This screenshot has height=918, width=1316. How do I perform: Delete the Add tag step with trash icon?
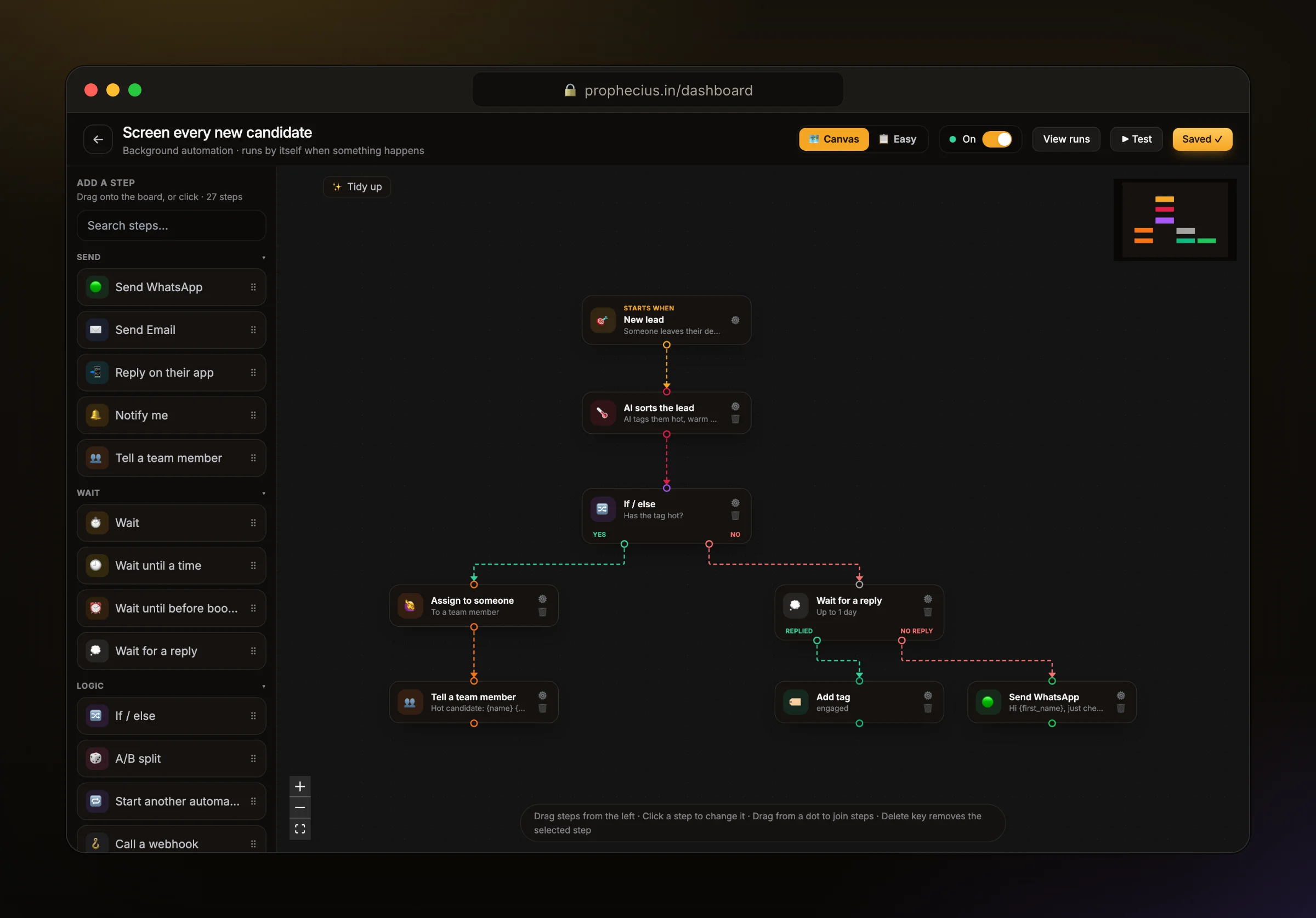[x=928, y=708]
